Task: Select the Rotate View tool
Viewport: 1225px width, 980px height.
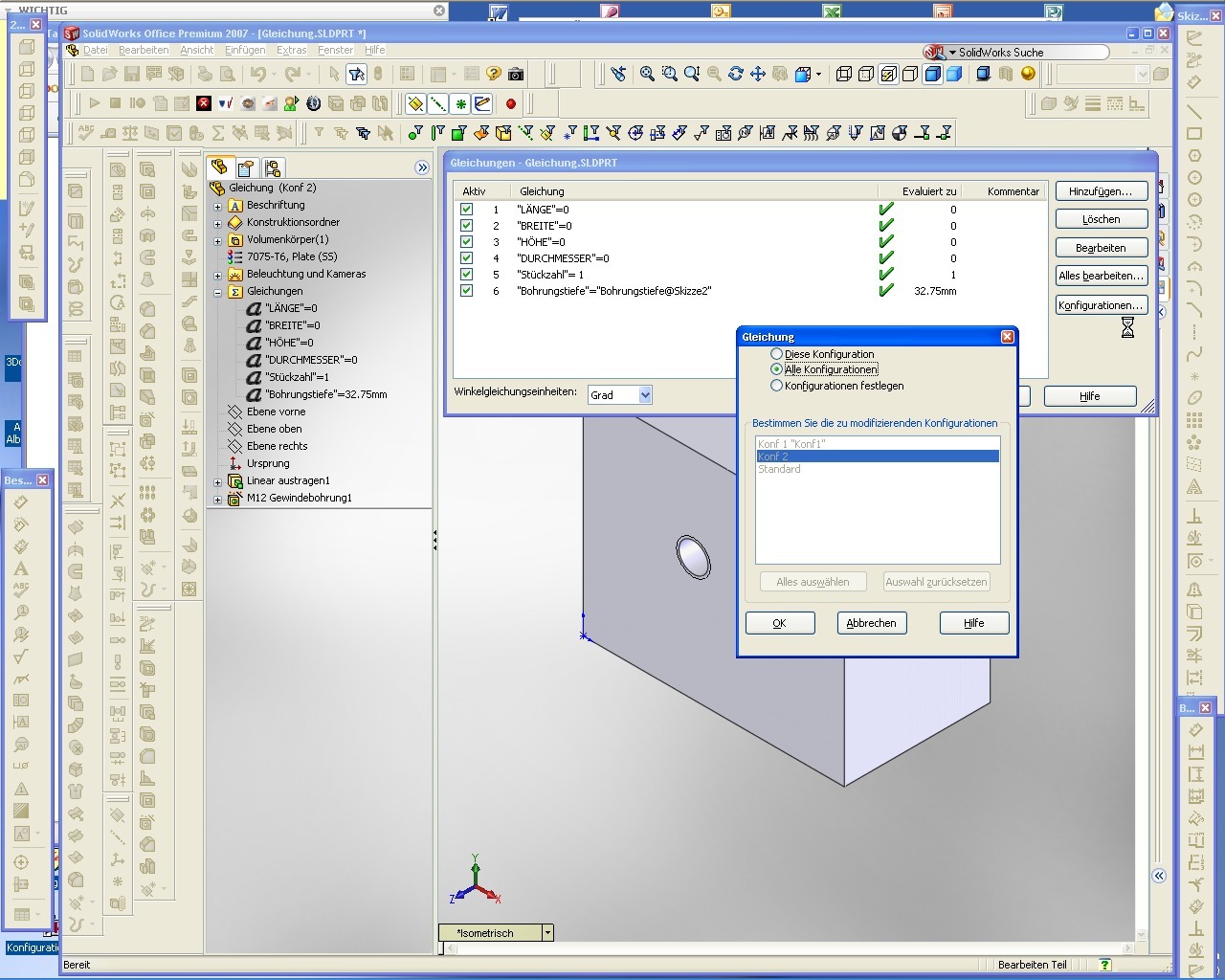Action: [x=735, y=74]
